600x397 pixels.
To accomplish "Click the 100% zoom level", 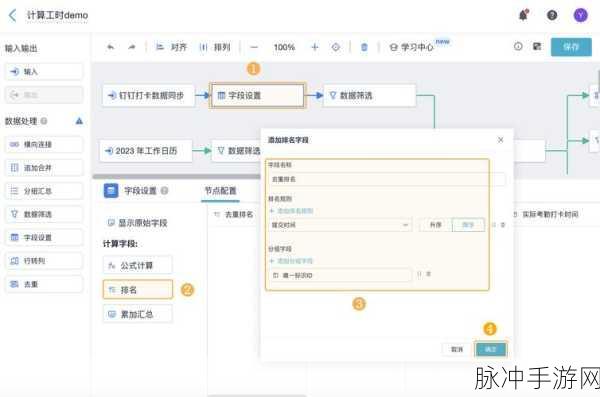I will (284, 47).
